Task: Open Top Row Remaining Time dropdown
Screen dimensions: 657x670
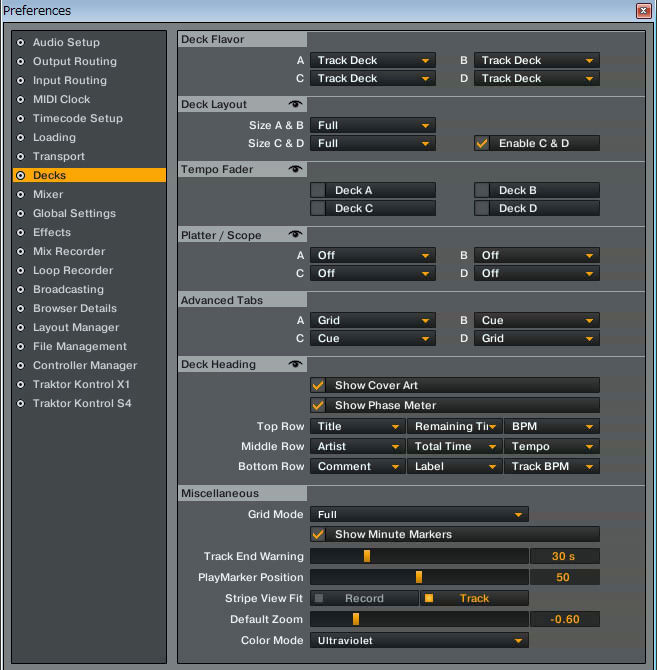Action: click(455, 426)
